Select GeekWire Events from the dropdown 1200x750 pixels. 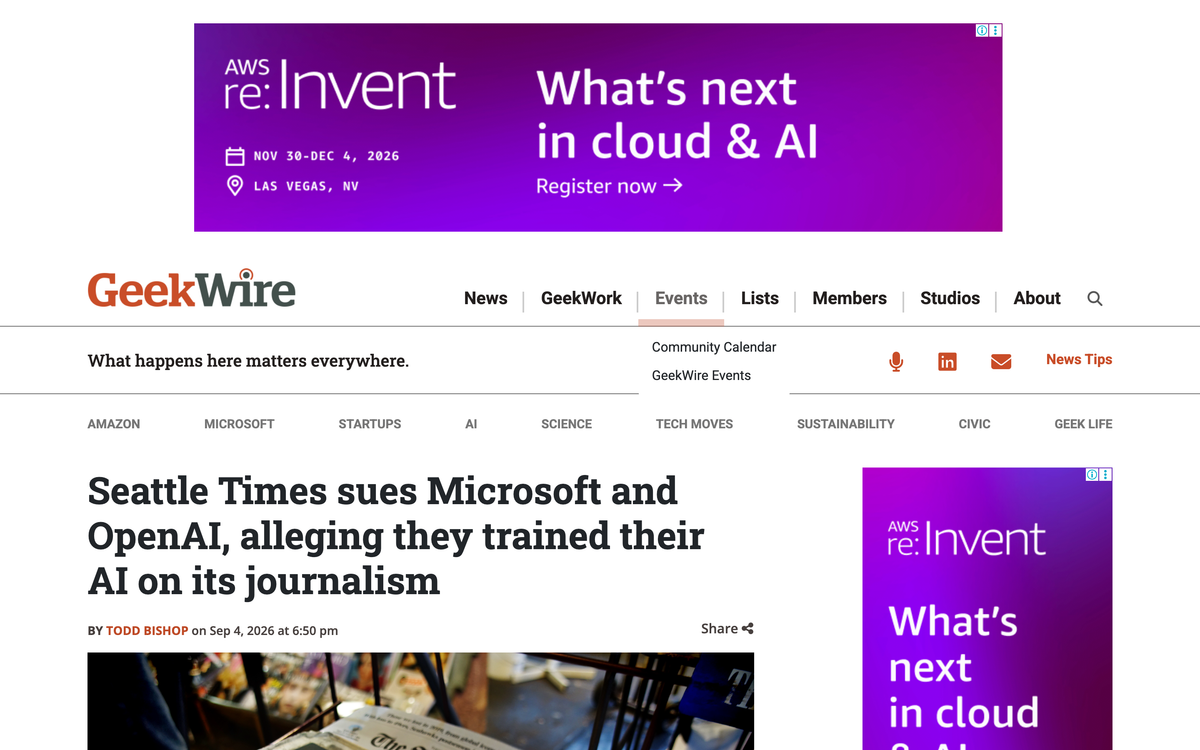click(701, 375)
